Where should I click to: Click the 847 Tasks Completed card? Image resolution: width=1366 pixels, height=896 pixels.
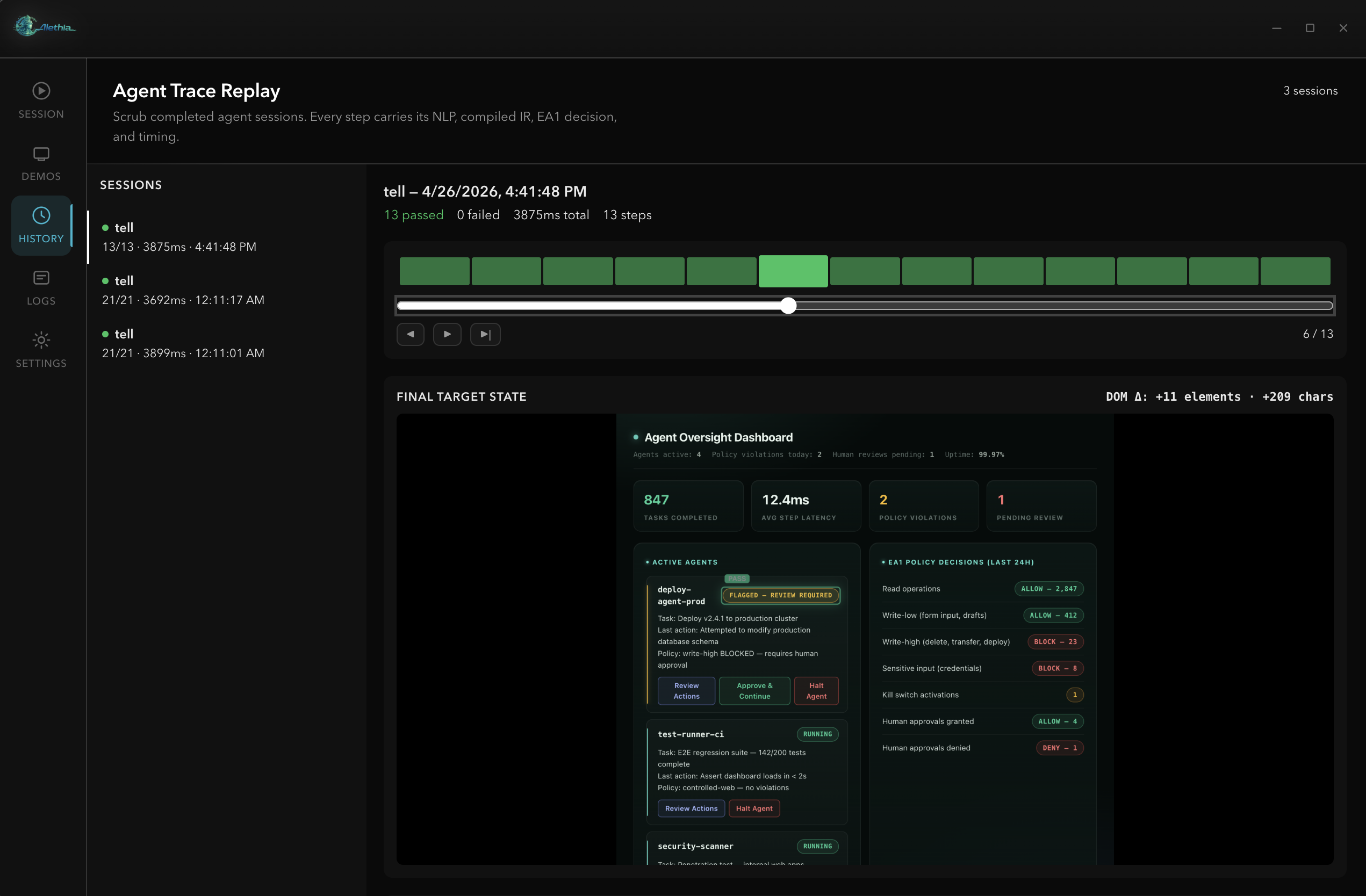coord(688,506)
